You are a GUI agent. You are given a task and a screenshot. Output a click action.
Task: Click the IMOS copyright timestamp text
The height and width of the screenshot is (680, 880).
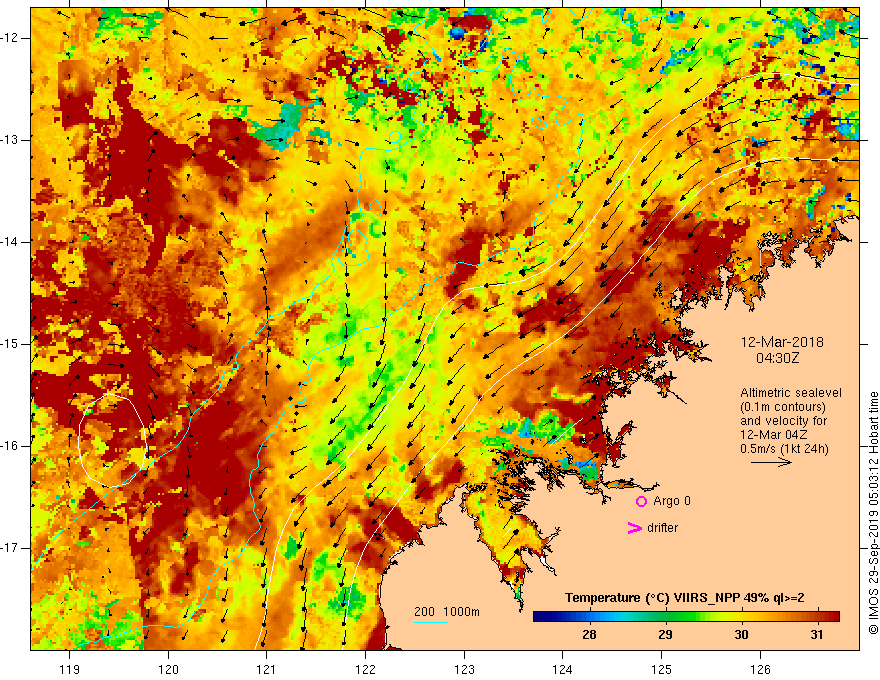pyautogui.click(x=873, y=513)
